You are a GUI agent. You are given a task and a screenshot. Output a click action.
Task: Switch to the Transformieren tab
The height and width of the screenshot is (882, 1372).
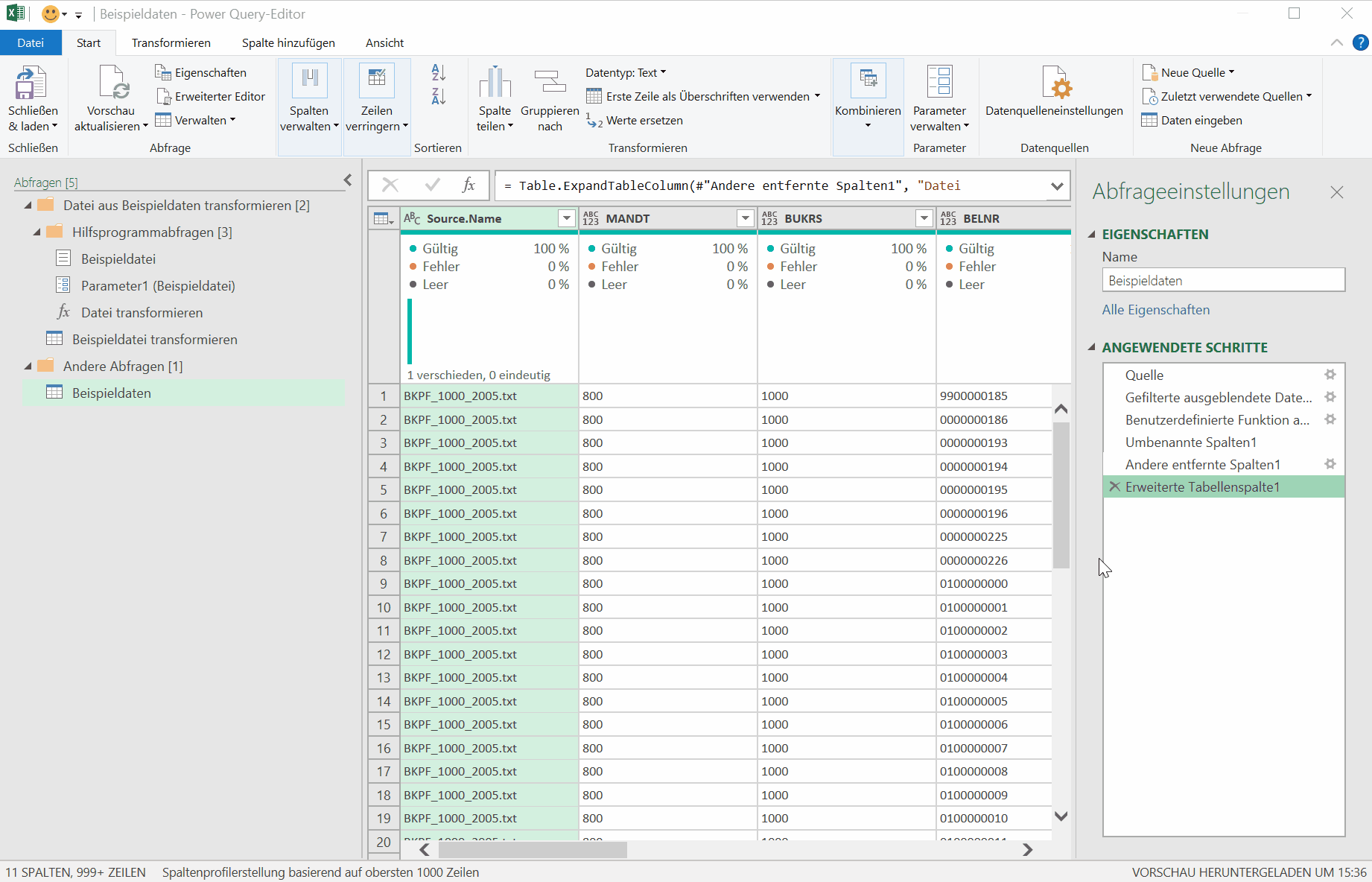coord(171,43)
